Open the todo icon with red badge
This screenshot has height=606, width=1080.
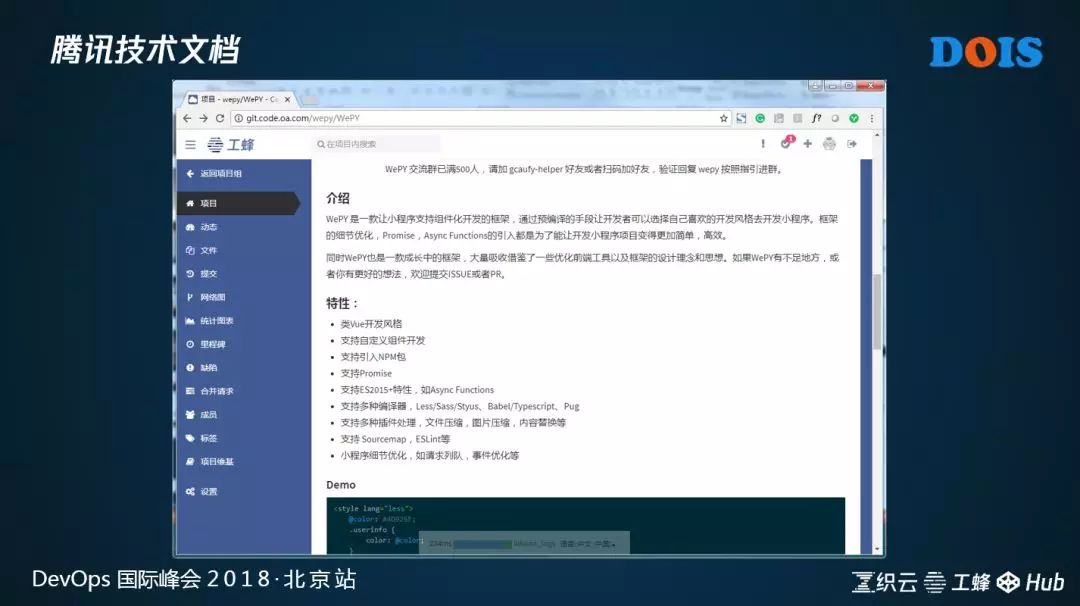point(787,143)
